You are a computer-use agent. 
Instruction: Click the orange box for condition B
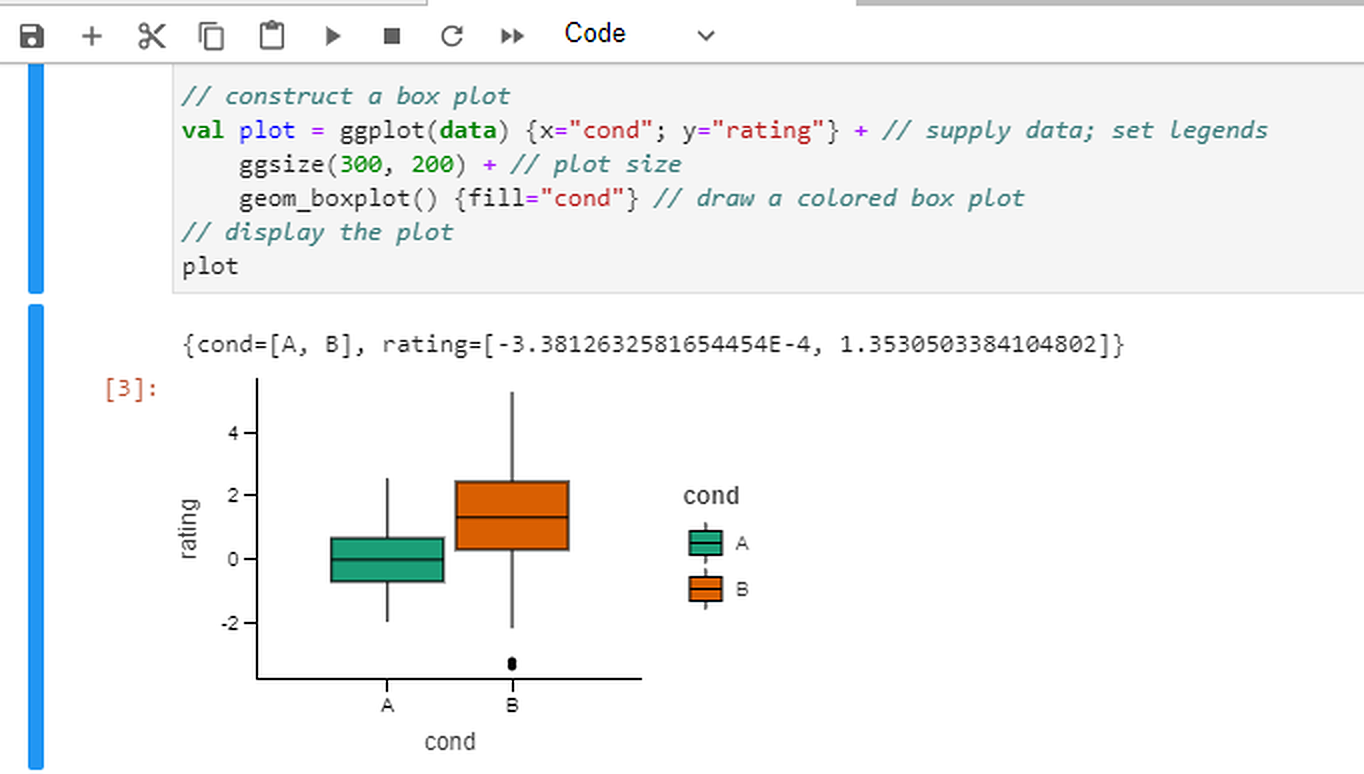pyautogui.click(x=512, y=515)
